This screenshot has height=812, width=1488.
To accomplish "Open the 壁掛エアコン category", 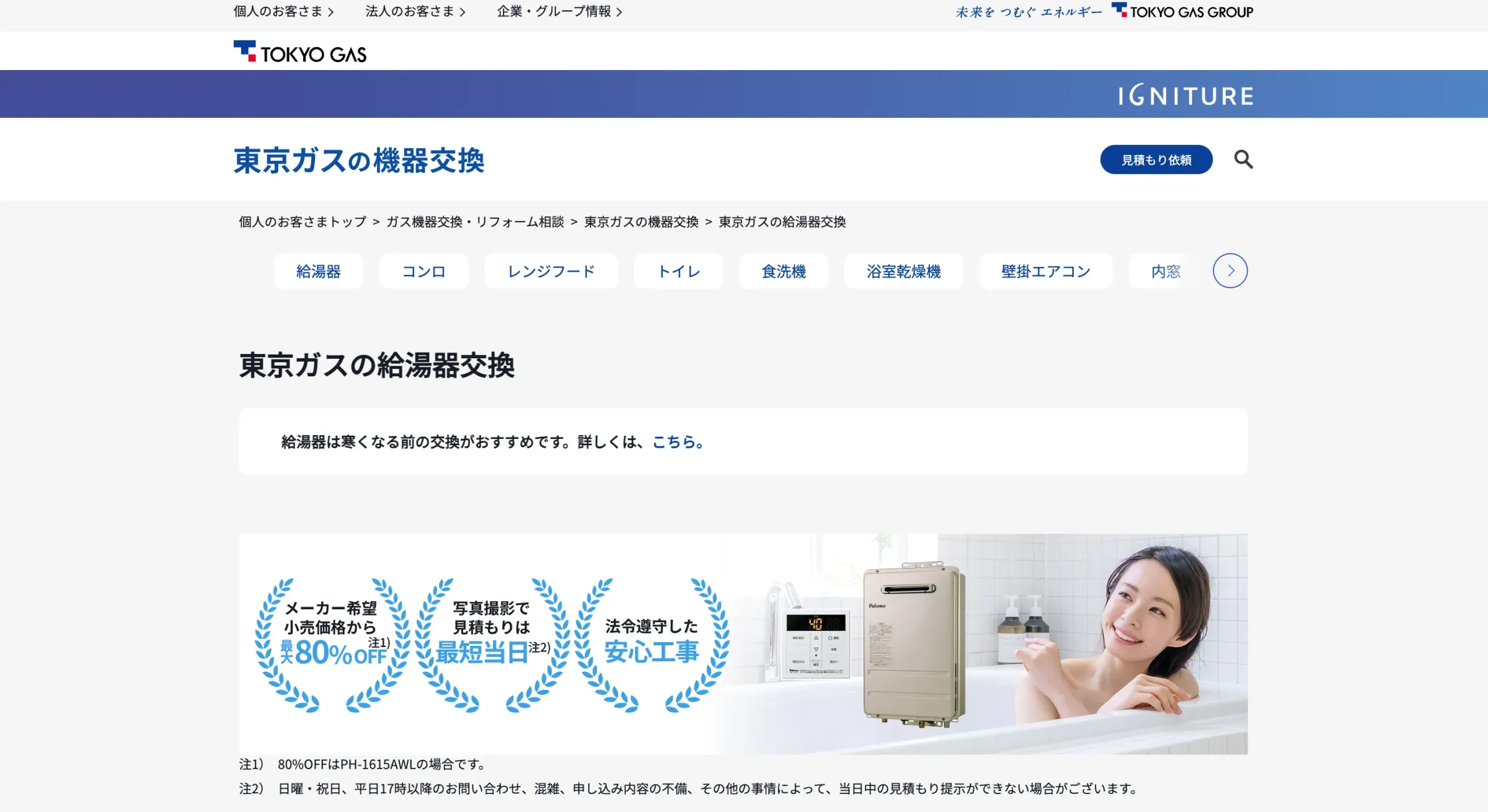I will click(1045, 271).
